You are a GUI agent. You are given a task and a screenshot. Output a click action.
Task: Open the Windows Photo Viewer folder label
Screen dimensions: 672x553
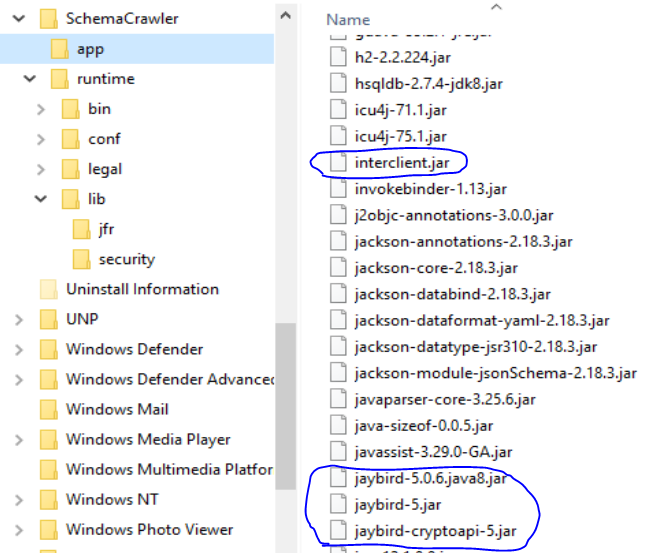point(150,530)
